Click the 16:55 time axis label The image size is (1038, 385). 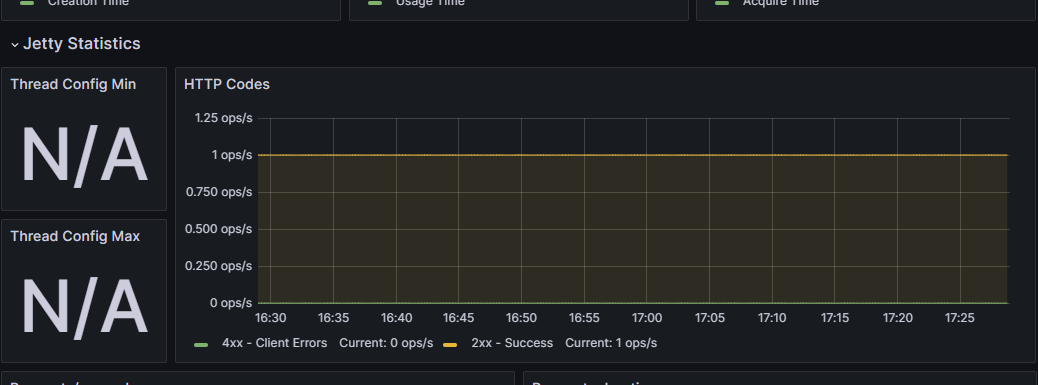click(584, 318)
